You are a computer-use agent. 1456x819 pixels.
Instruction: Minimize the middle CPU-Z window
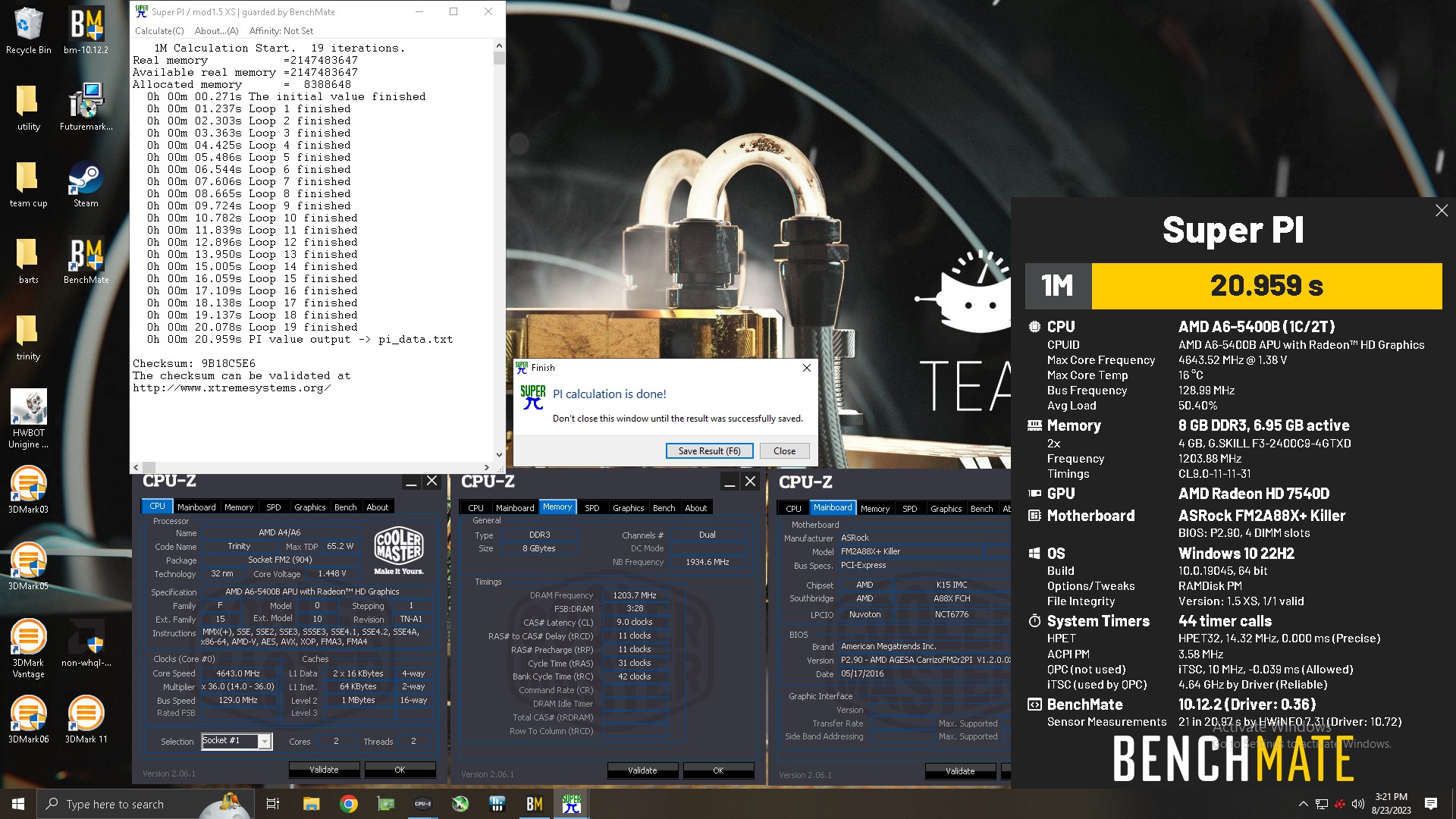coord(730,482)
